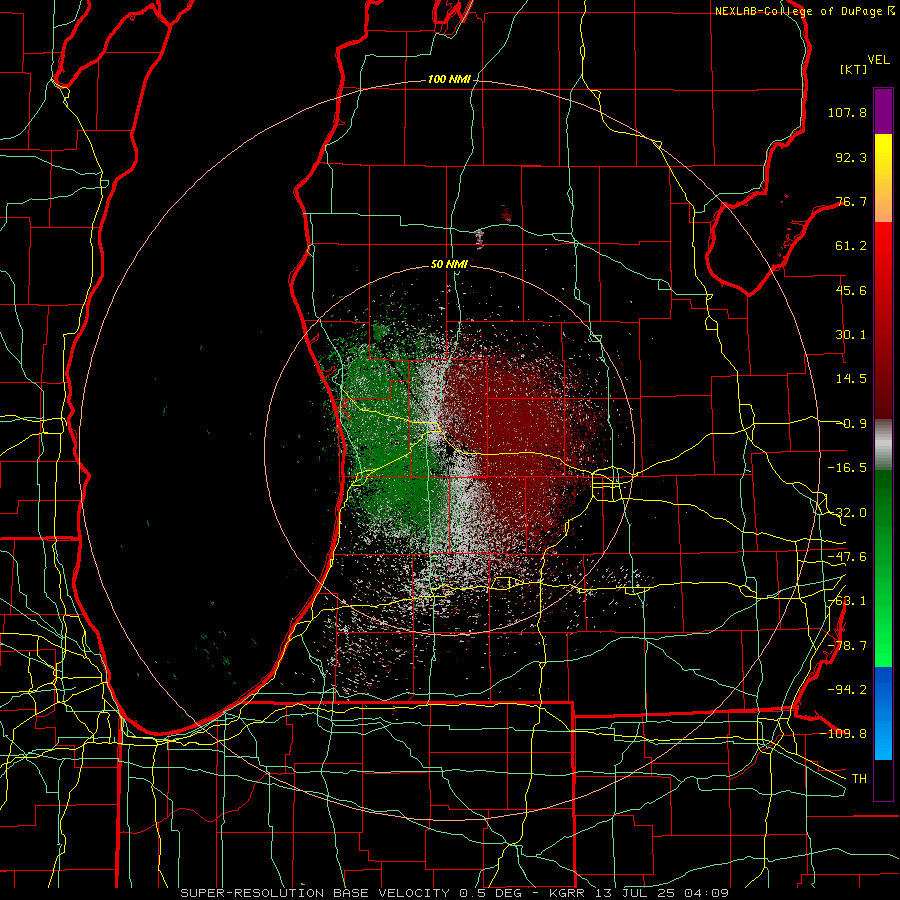Image resolution: width=900 pixels, height=900 pixels.
Task: Click the 30.1 velocity scale value
Action: tap(851, 335)
